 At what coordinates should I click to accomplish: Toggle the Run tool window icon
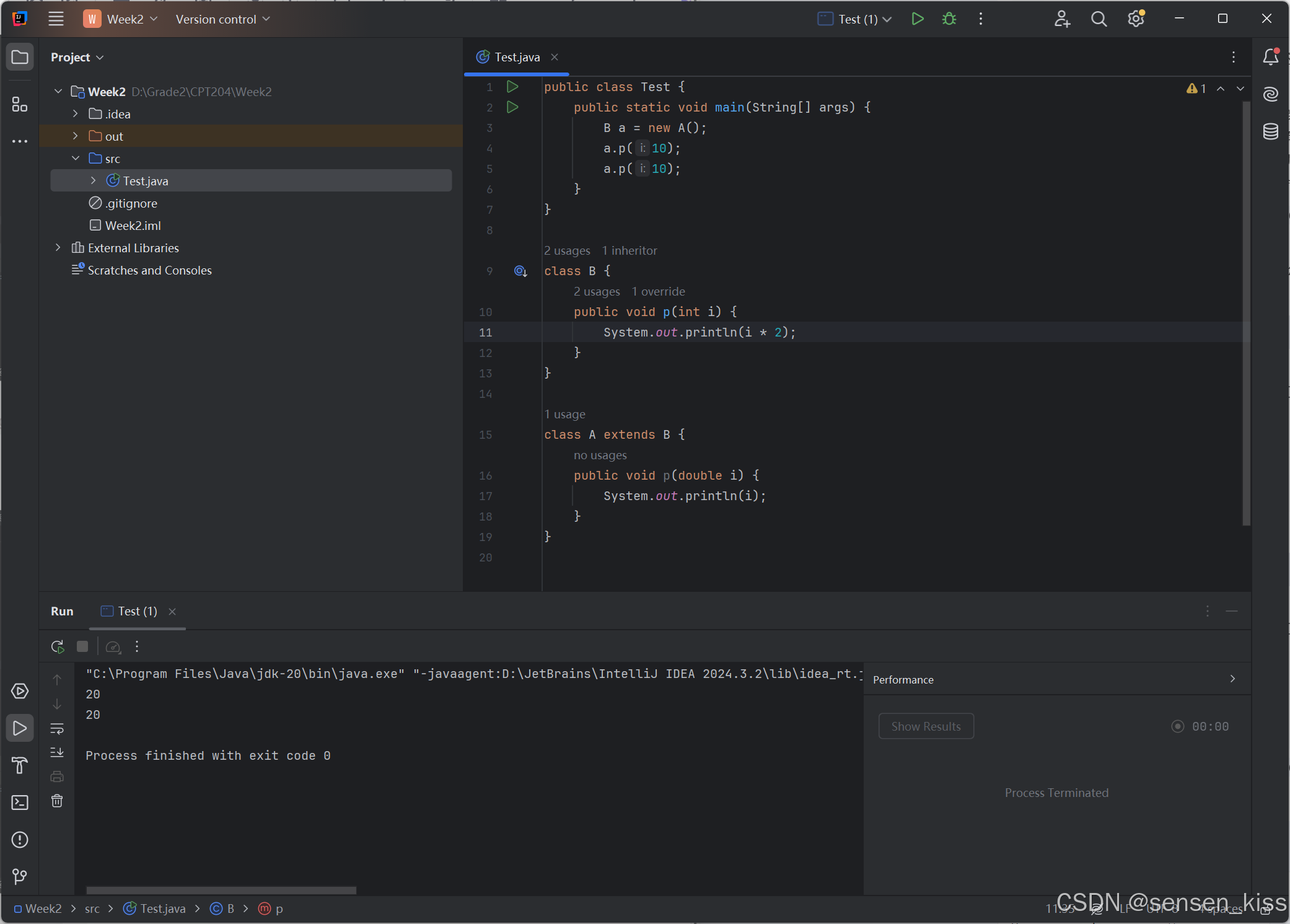(x=20, y=728)
